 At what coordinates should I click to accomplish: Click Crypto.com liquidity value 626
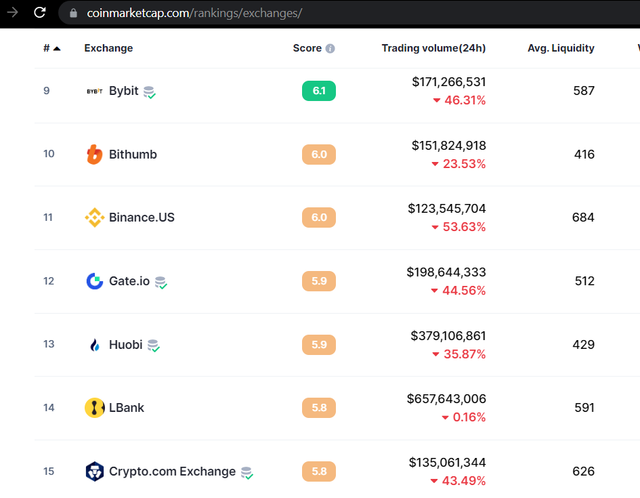(x=584, y=471)
